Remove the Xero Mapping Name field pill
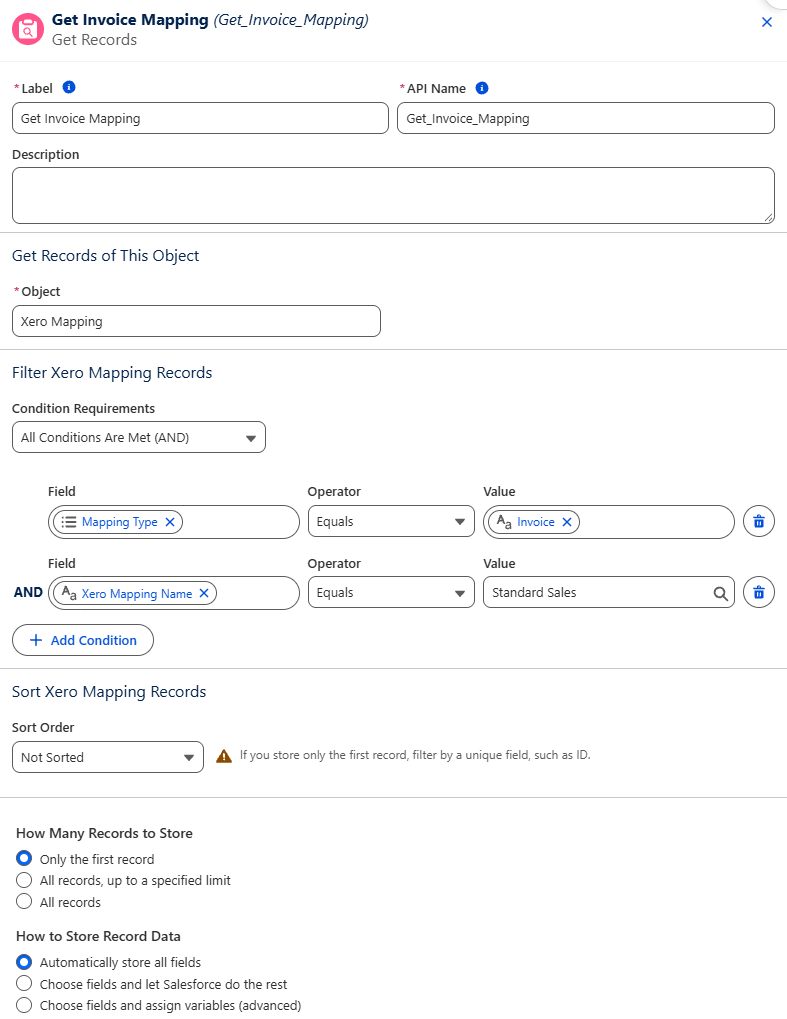The image size is (787, 1019). (204, 593)
